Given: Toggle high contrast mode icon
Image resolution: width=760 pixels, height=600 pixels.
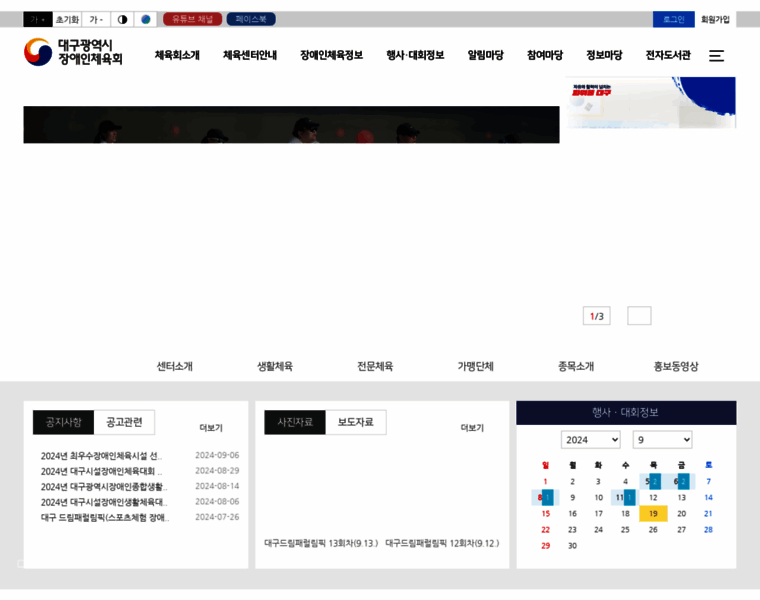Looking at the screenshot, I should coord(122,19).
